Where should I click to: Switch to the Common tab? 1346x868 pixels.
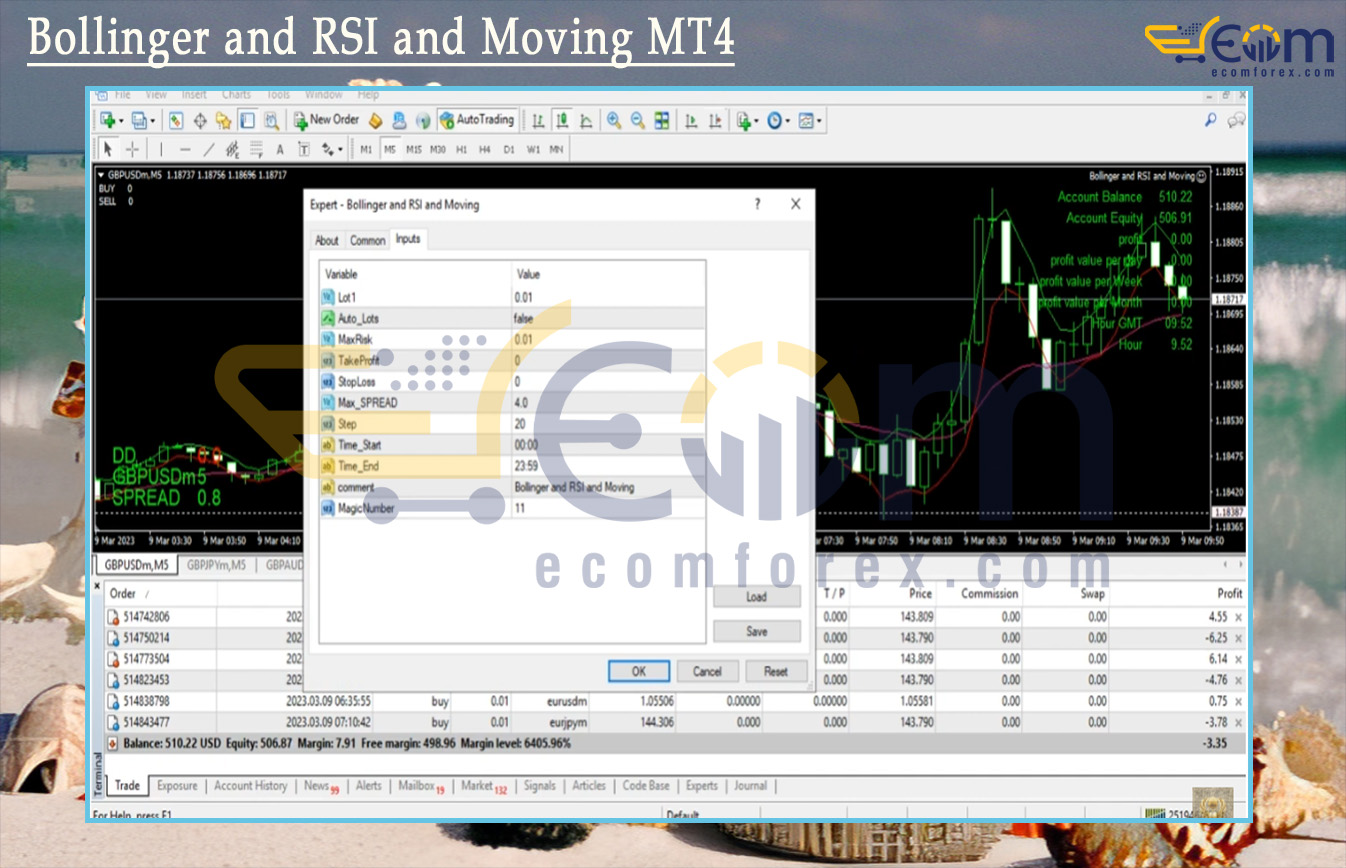click(x=367, y=240)
